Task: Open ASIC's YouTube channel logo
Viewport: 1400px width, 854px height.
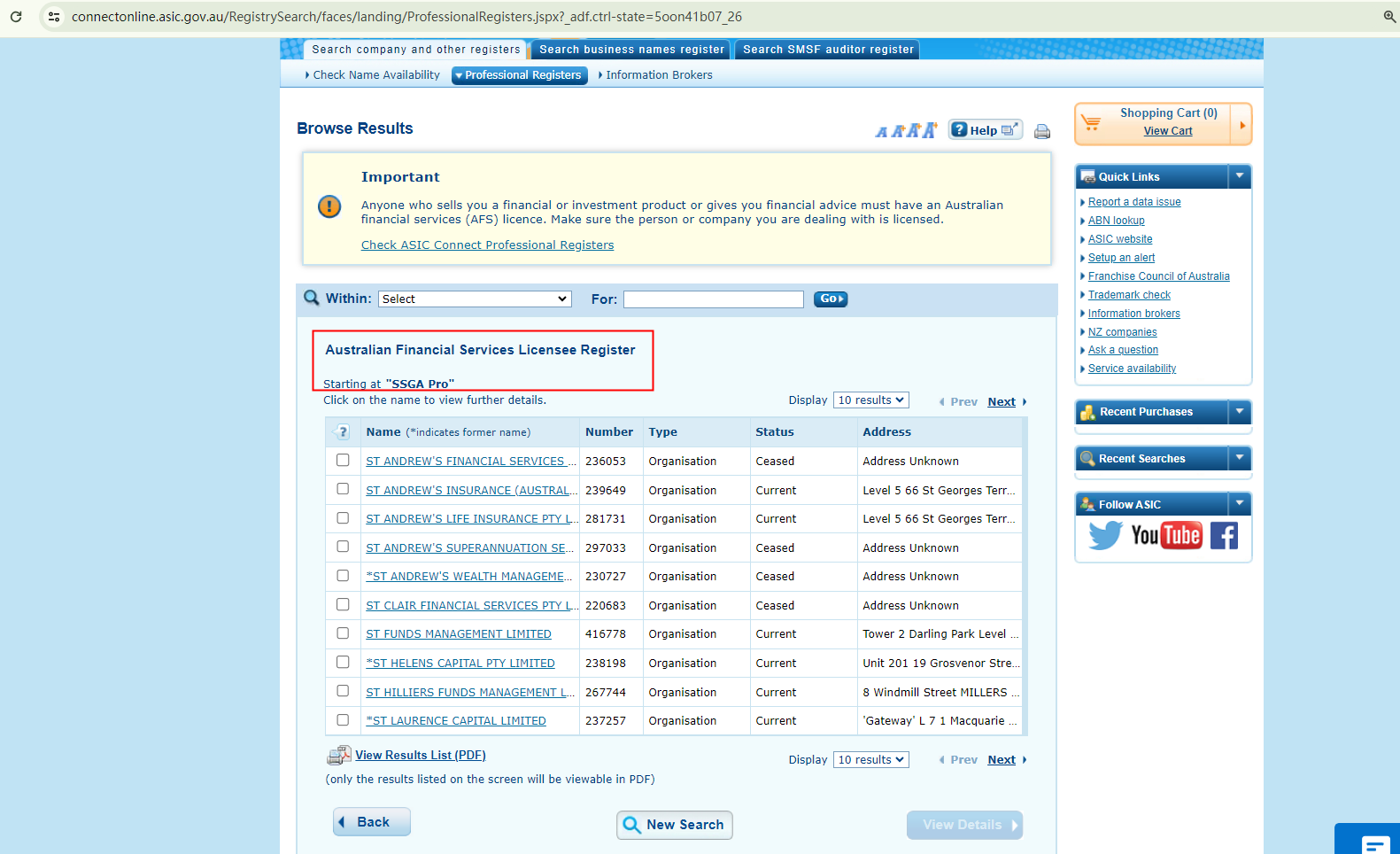Action: pos(1166,535)
